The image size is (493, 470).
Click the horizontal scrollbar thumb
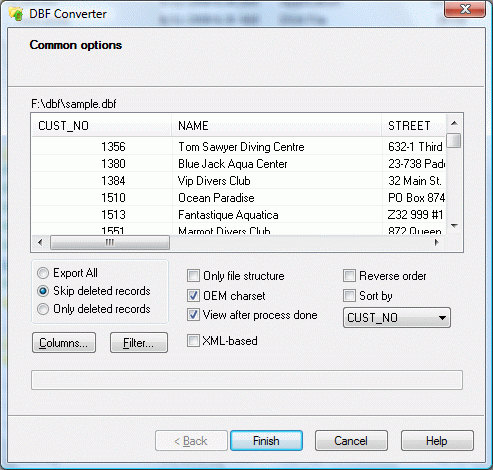click(x=110, y=242)
